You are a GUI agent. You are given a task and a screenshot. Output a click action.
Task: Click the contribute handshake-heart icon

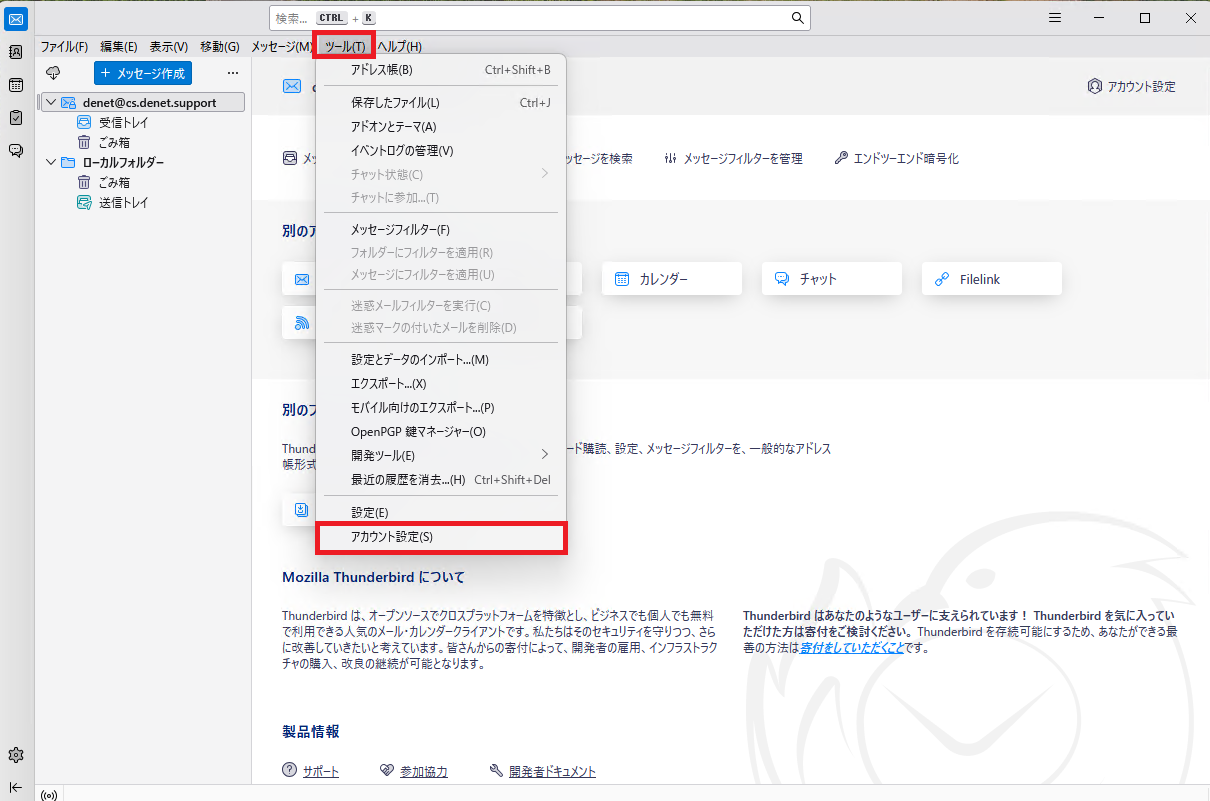[x=388, y=771]
